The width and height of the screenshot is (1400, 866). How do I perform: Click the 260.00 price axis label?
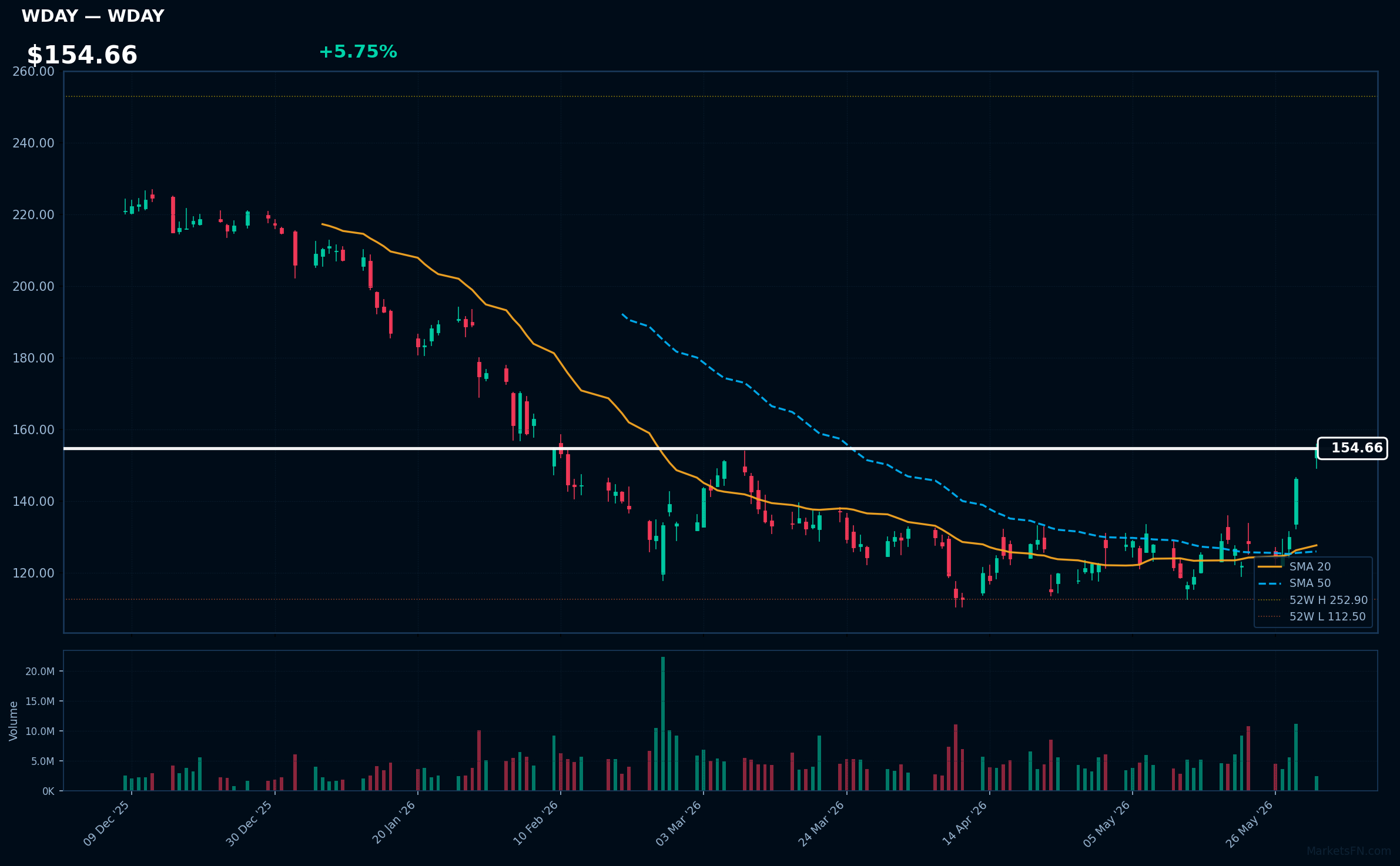34,72
